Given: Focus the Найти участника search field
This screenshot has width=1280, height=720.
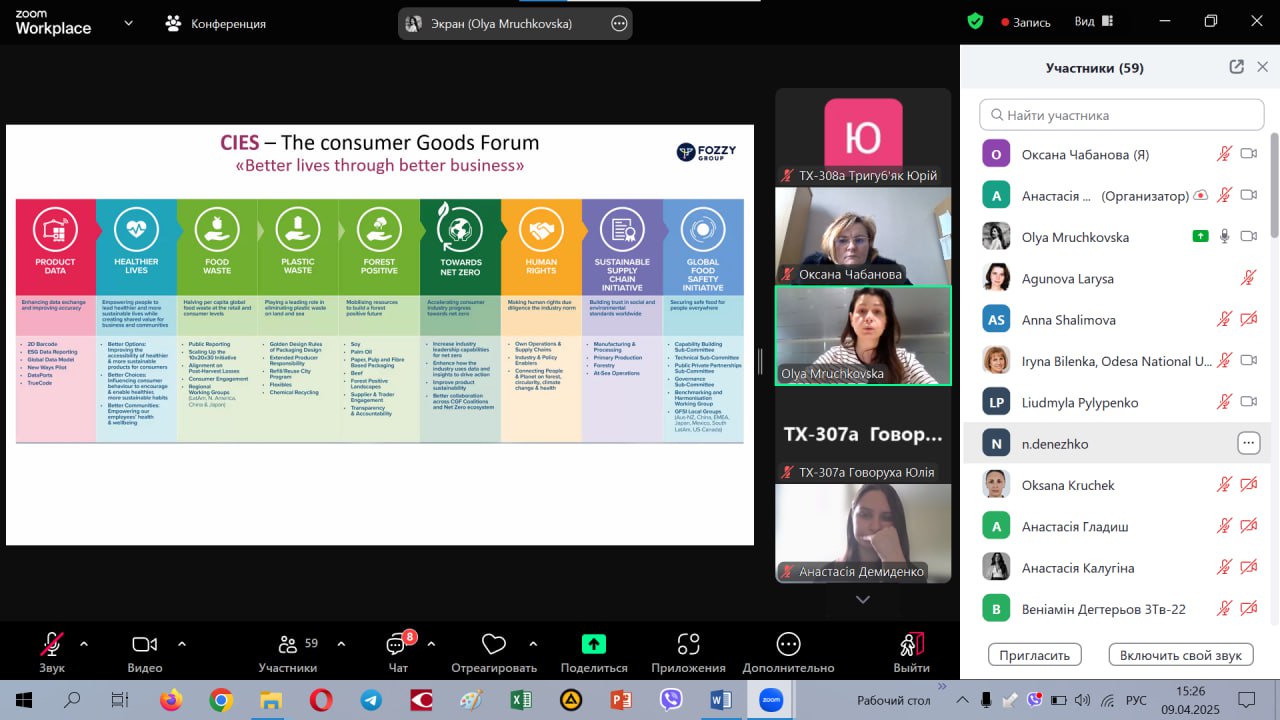Looking at the screenshot, I should coord(1121,115).
